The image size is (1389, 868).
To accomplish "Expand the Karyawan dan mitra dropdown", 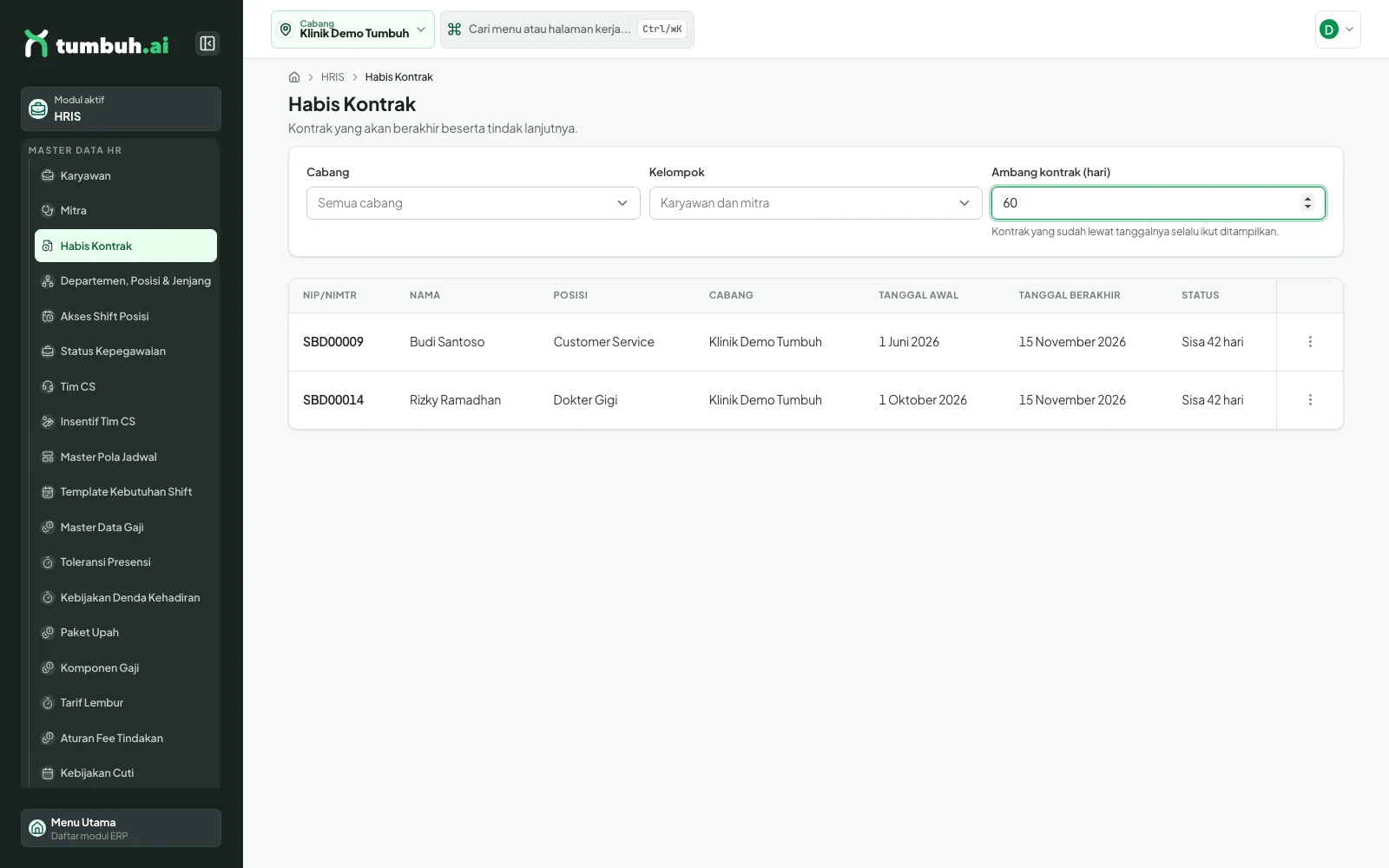I will point(815,203).
